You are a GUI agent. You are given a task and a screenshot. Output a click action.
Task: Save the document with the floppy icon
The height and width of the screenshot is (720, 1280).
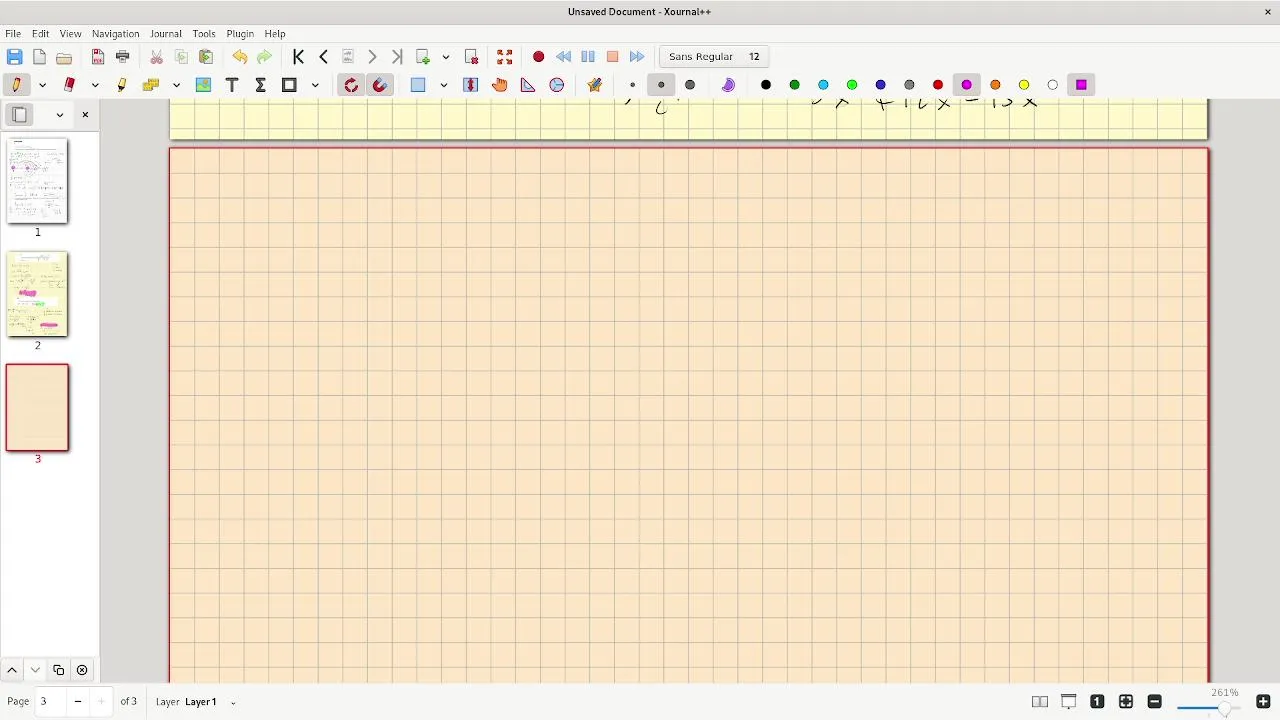(14, 57)
